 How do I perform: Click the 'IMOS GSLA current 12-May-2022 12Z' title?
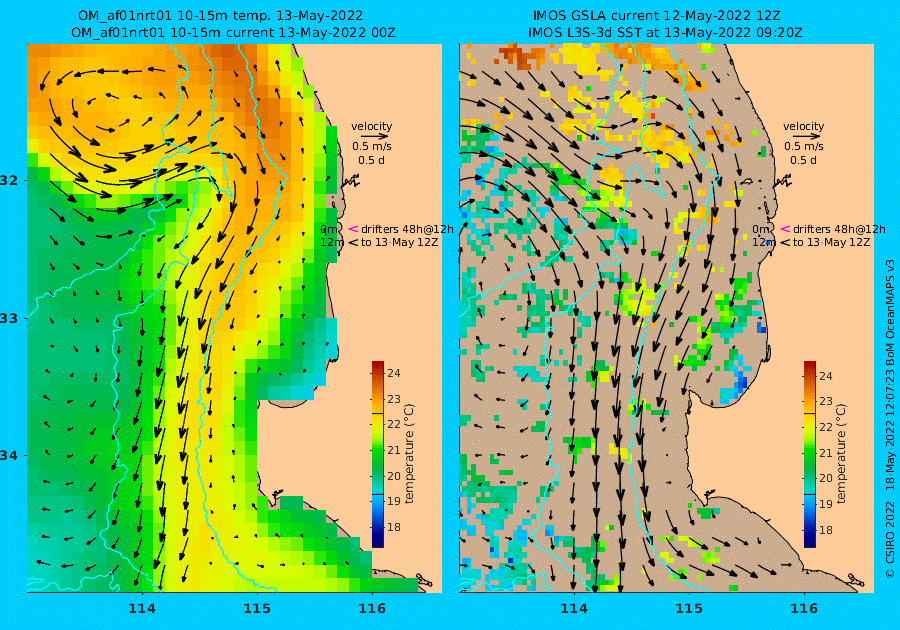(x=657, y=15)
